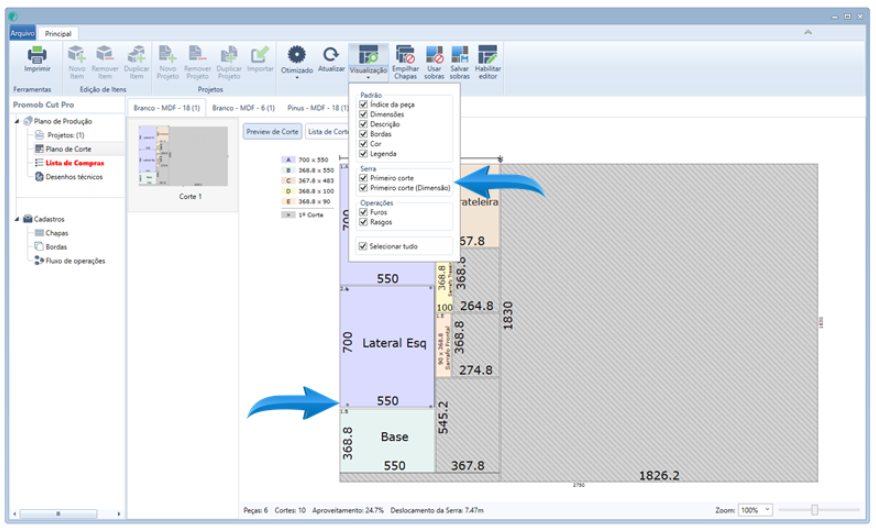Click the left panel scrollbar right arrow
The height and width of the screenshot is (528, 876).
click(118, 513)
